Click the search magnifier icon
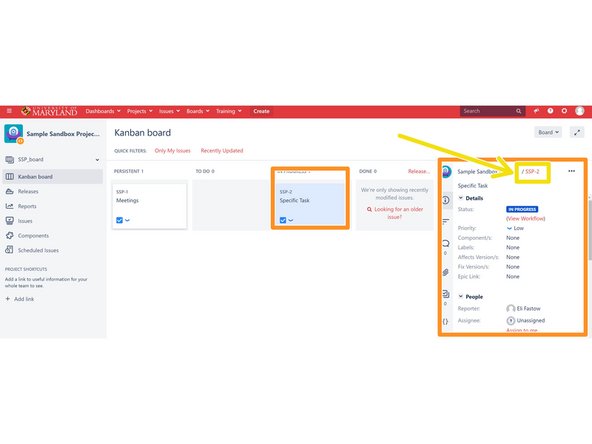The height and width of the screenshot is (444, 592). point(519,111)
